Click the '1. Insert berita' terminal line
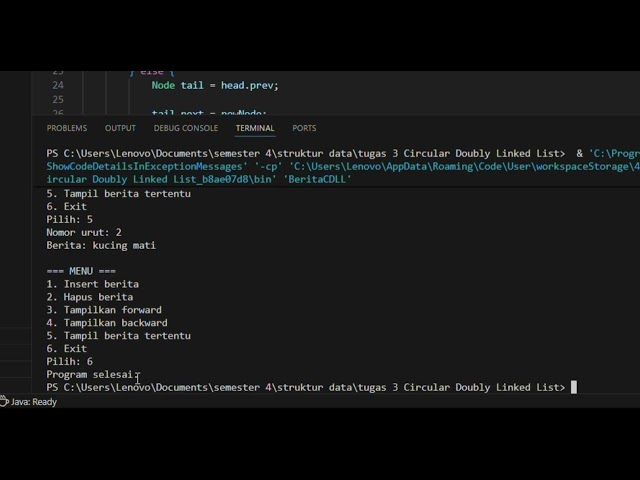Screen dimensions: 640x480 click(x=93, y=284)
